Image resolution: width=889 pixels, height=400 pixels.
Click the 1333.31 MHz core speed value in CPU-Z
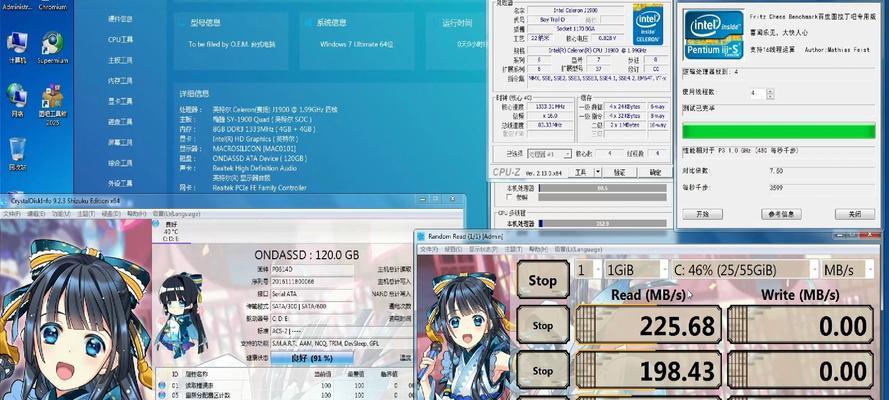[549, 107]
